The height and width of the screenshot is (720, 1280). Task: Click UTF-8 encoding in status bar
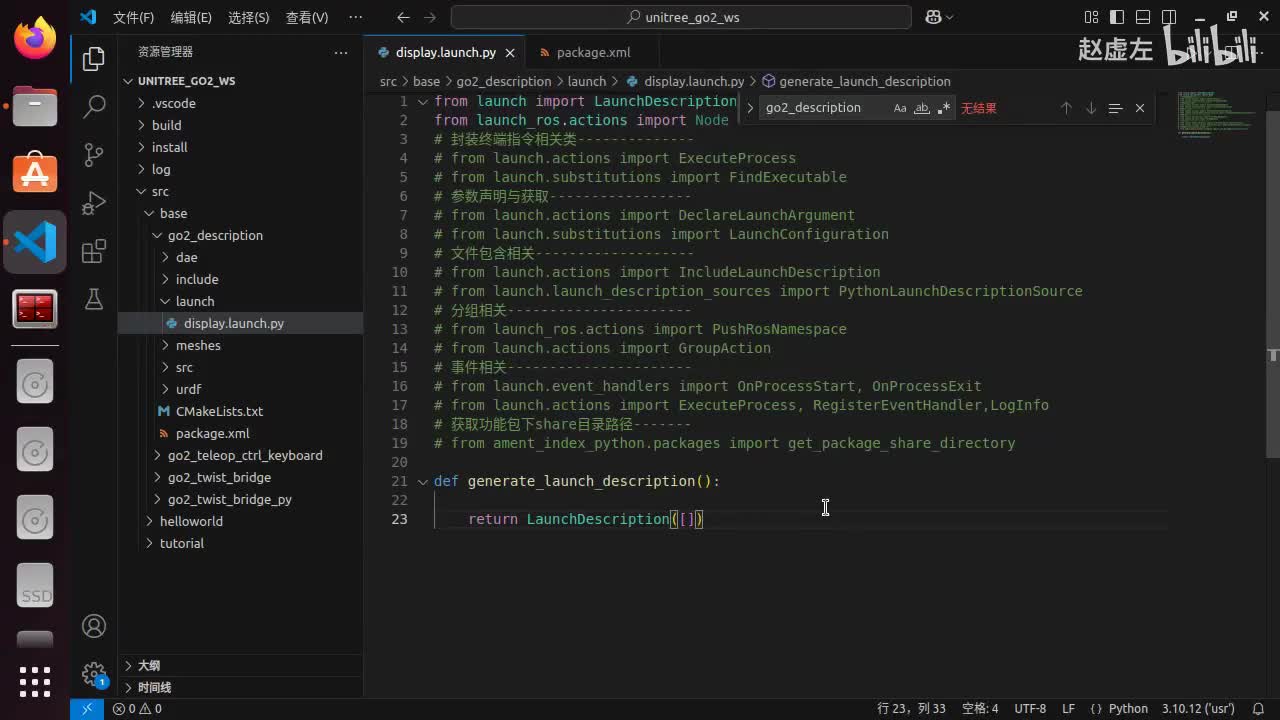pos(1030,708)
